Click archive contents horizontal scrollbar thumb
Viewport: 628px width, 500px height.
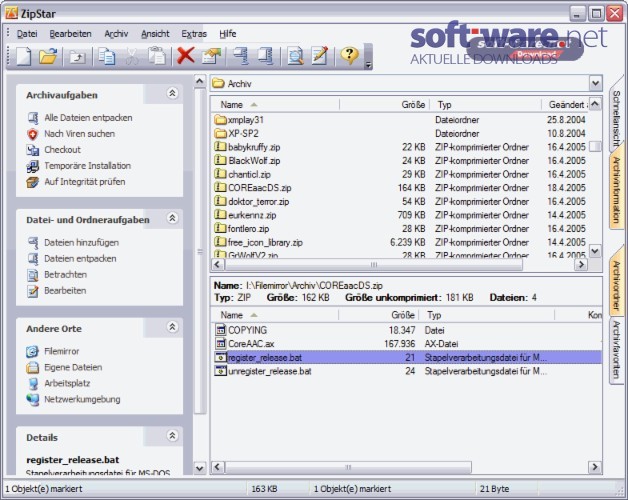pos(348,467)
